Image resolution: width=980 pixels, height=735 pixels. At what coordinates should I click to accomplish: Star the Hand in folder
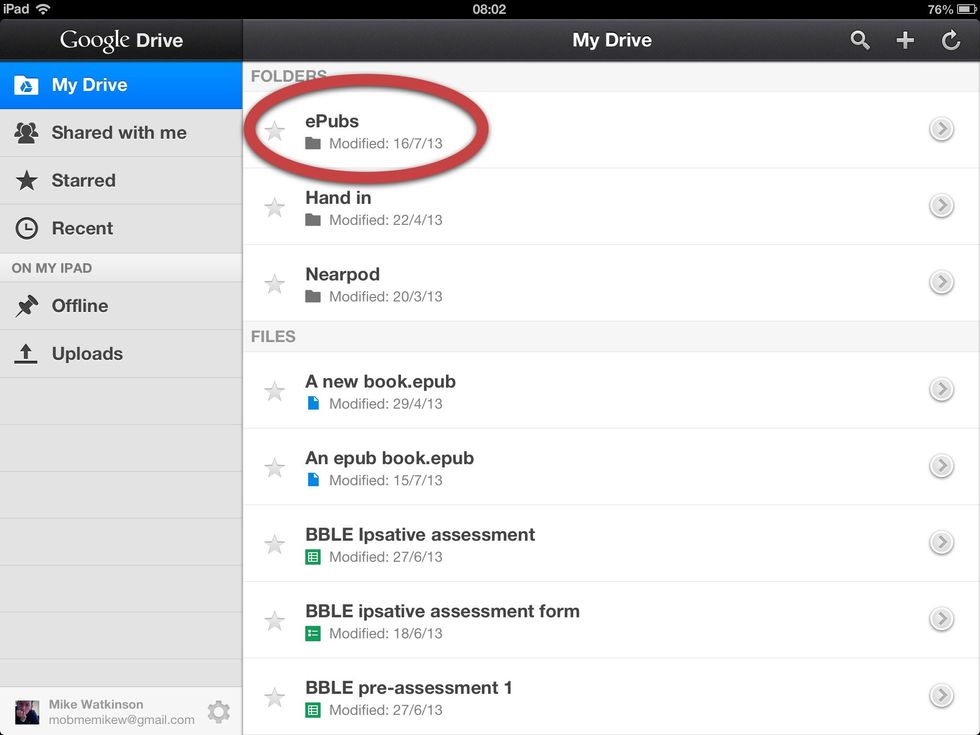pos(274,207)
